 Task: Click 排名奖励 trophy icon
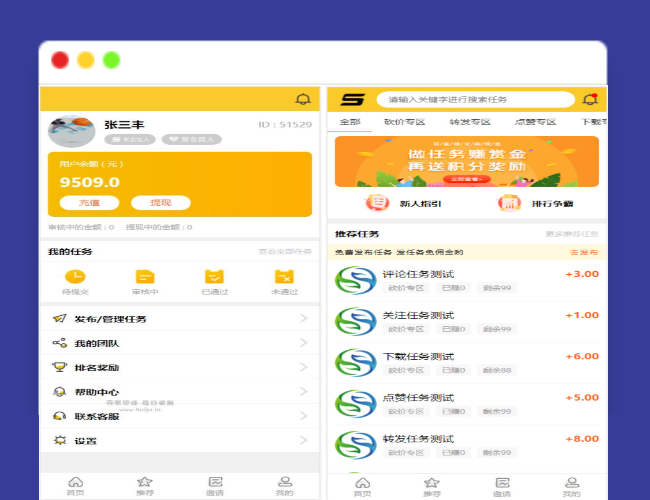(x=60, y=367)
